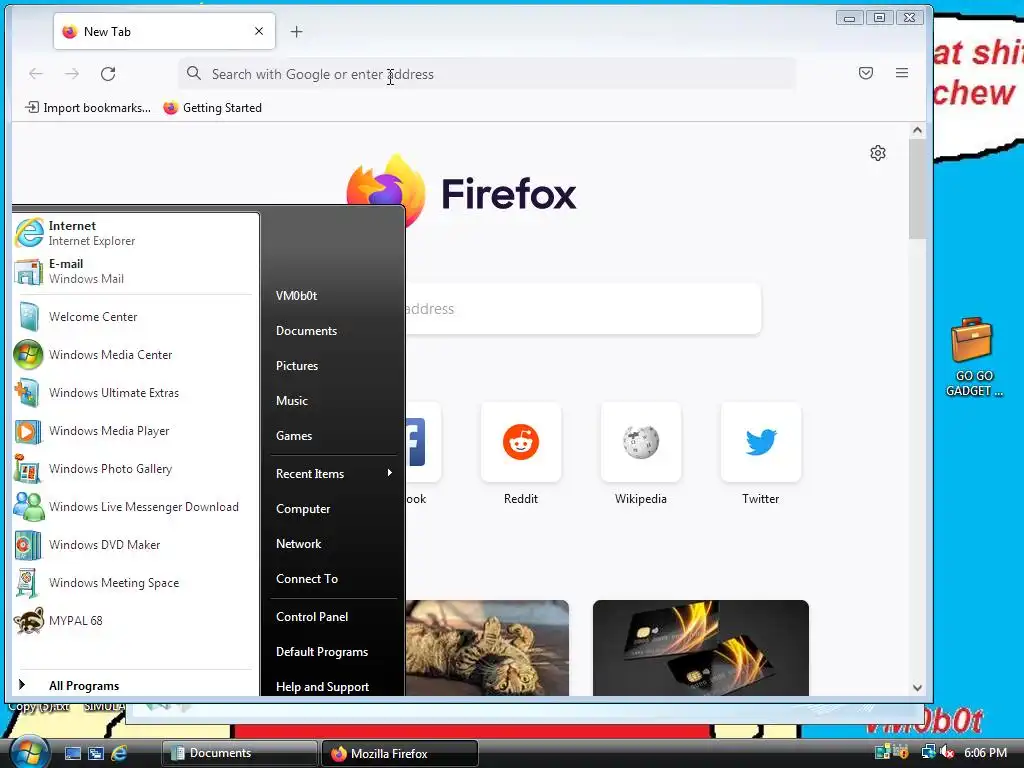Screen dimensions: 1024x768
Task: Open Default Programs
Action: tap(333, 652)
